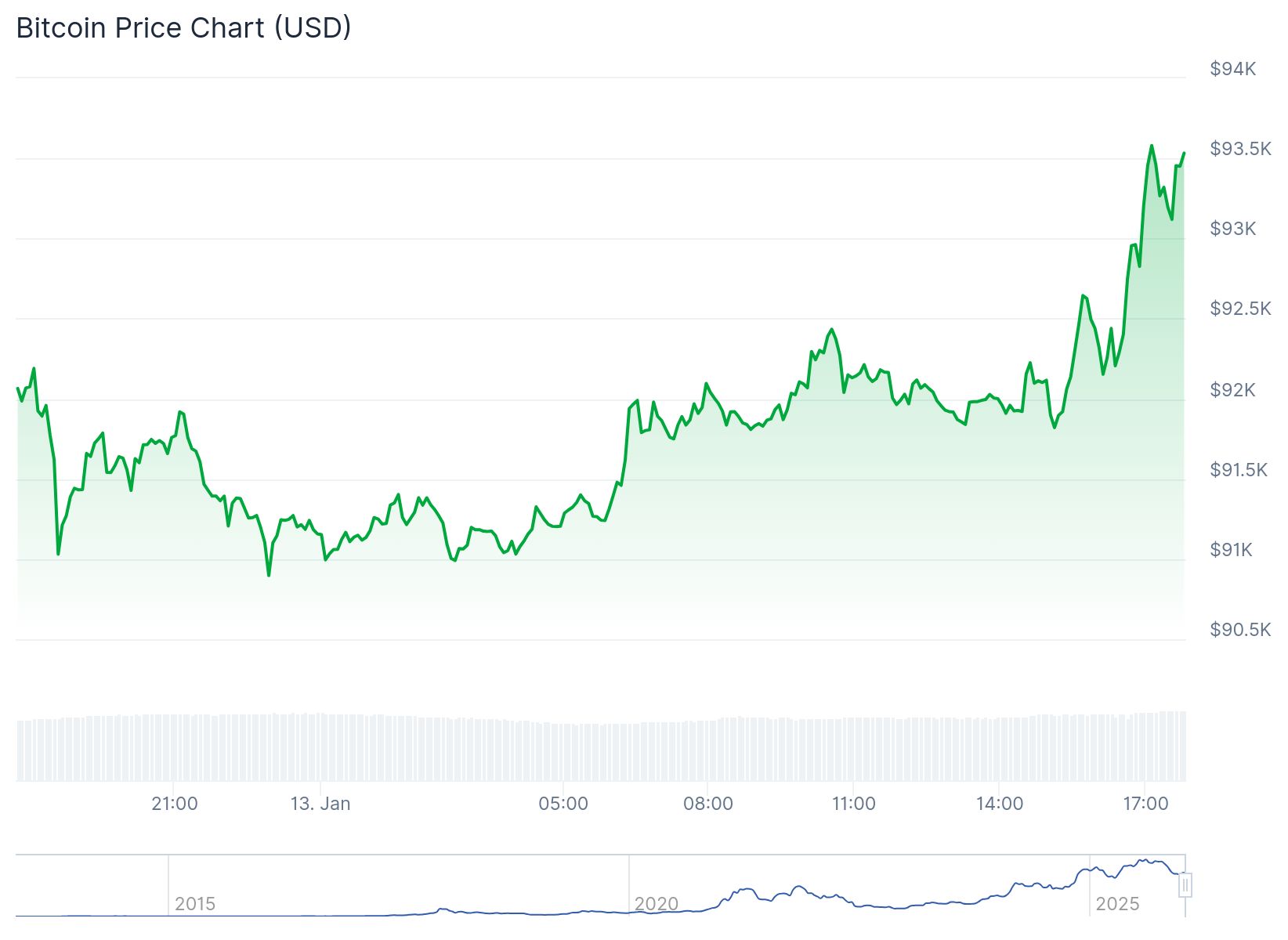This screenshot has height=940, width=1288.
Task: Click the 21:00 time axis label
Action: tap(174, 804)
